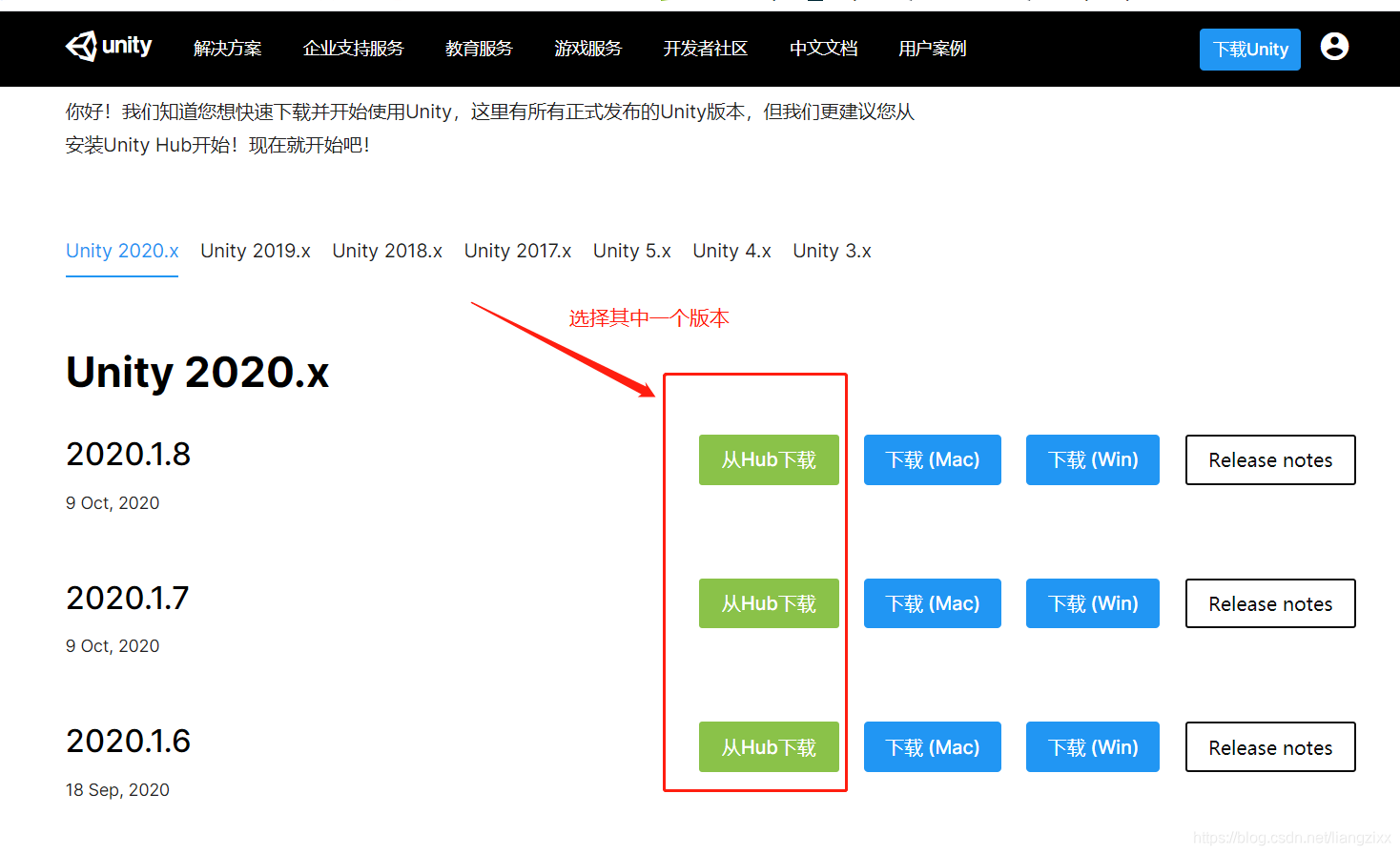Image resolution: width=1400 pixels, height=855 pixels.
Task: Click the 2020.1.6 version number text
Action: coord(128,741)
